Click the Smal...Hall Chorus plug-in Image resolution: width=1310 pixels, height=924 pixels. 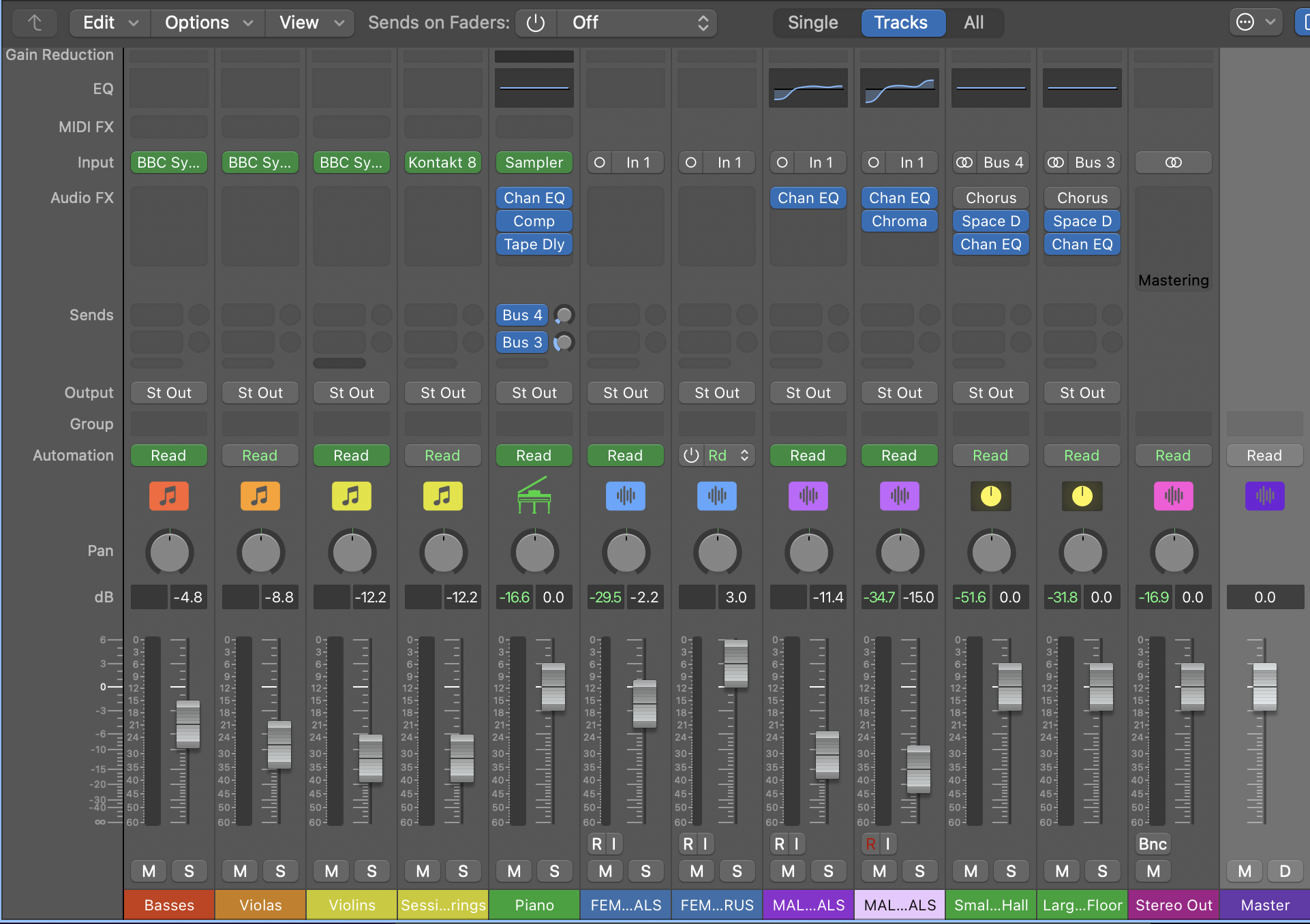pos(990,198)
